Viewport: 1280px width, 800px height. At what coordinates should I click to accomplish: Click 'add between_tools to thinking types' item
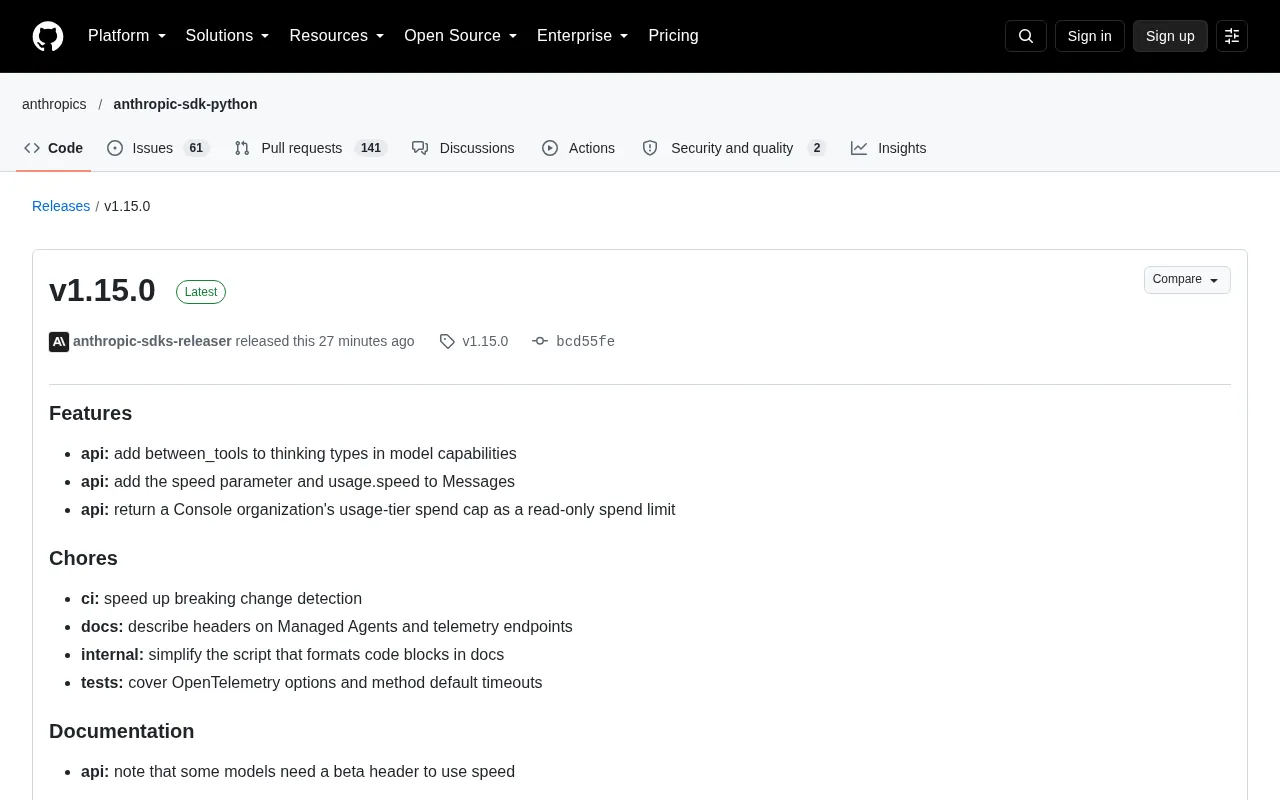299,454
